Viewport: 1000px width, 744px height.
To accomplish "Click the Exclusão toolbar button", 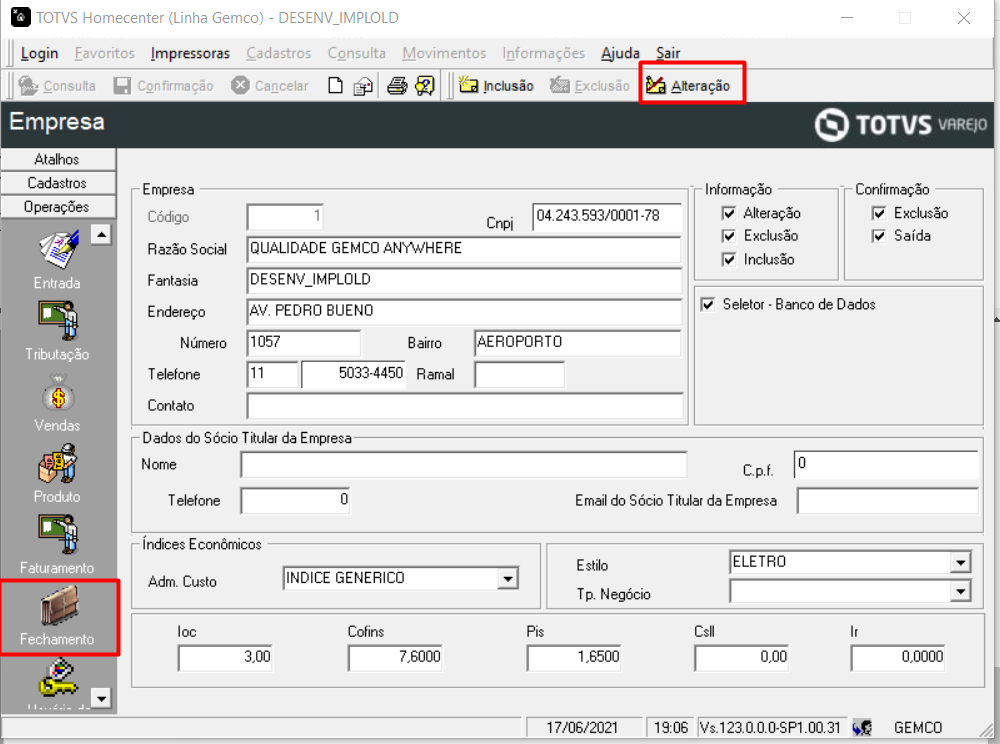I will pos(590,85).
